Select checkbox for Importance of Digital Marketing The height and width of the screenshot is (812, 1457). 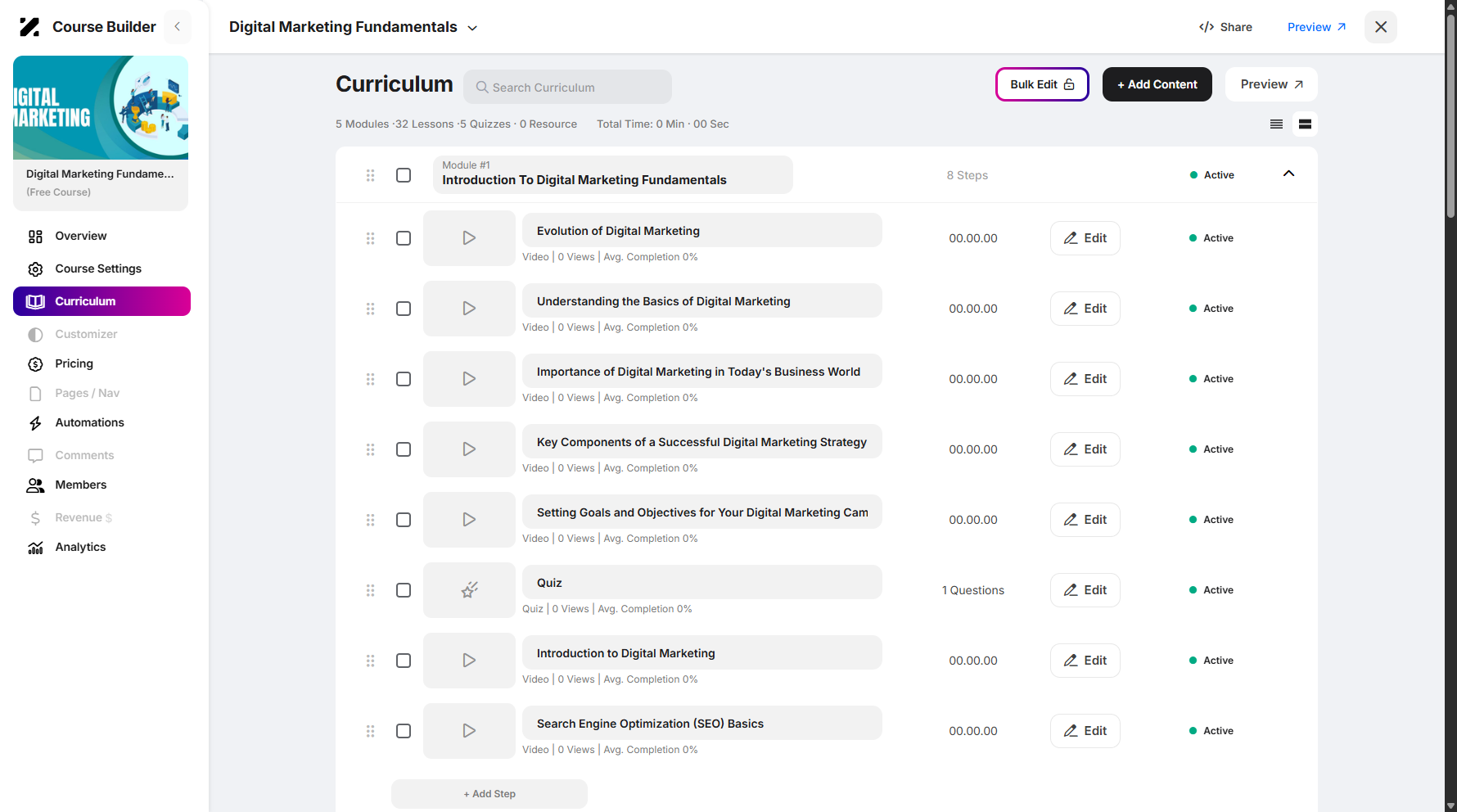pyautogui.click(x=404, y=379)
